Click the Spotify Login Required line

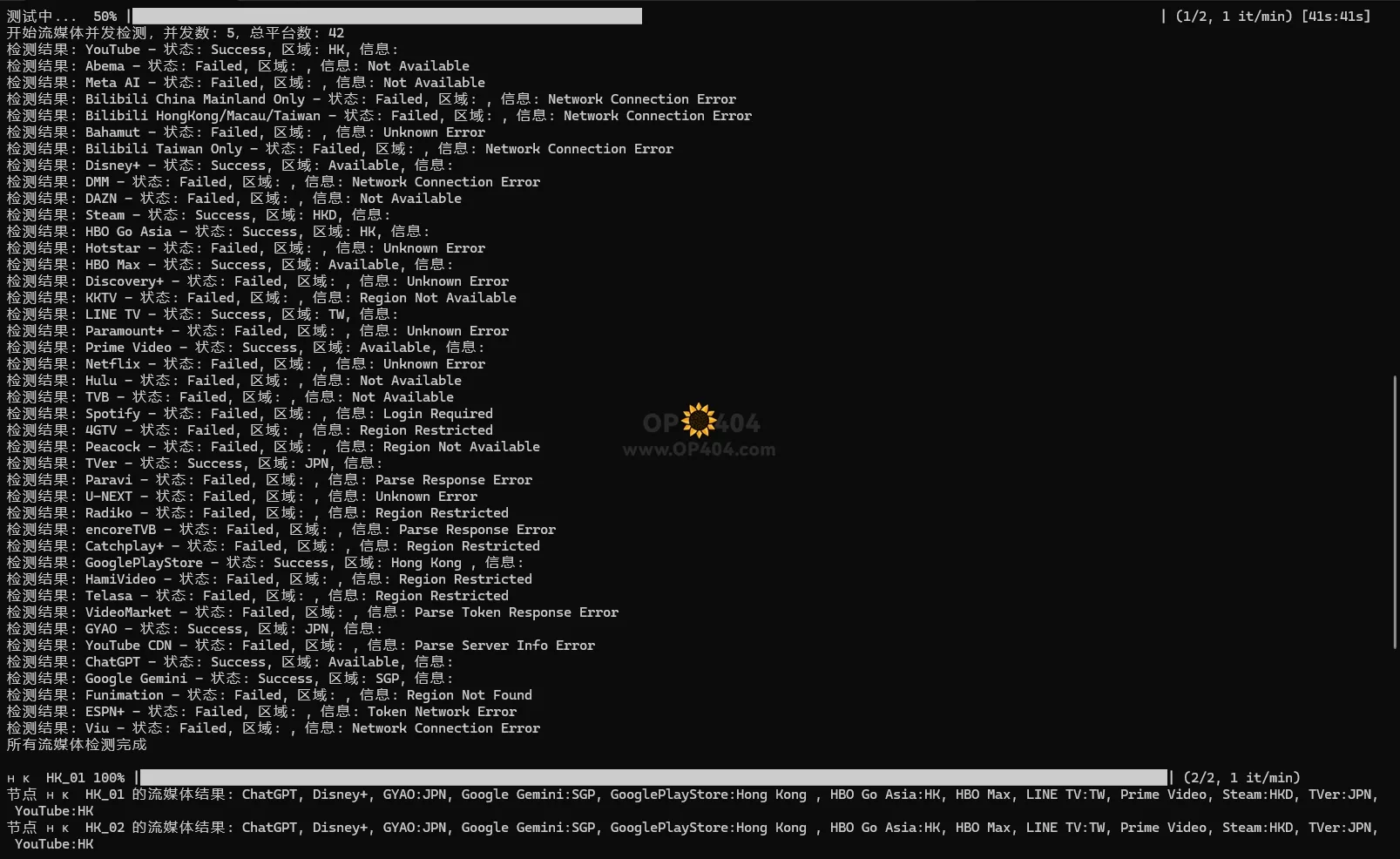[250, 414]
